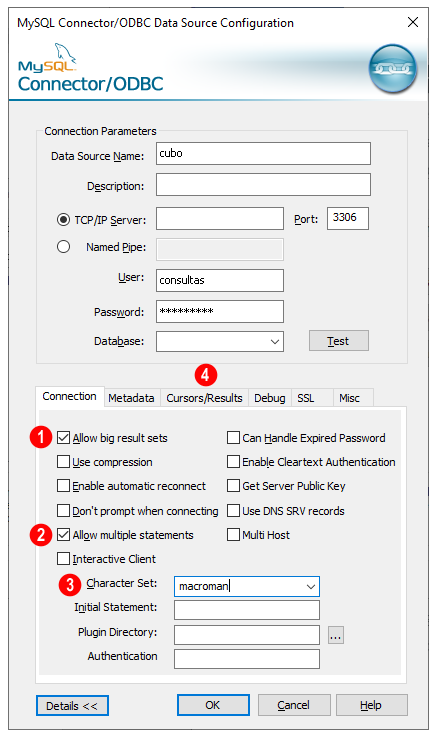Click the chain-link connector icon in header
The height and width of the screenshot is (741, 439).
pos(393,69)
